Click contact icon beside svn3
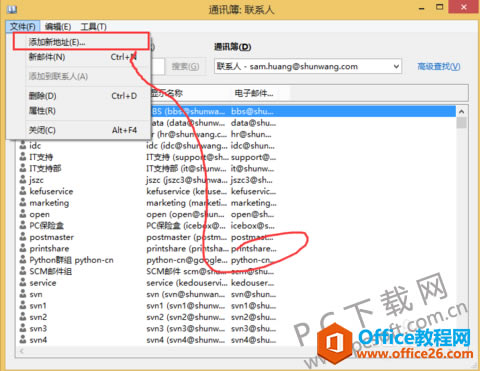 point(23,328)
